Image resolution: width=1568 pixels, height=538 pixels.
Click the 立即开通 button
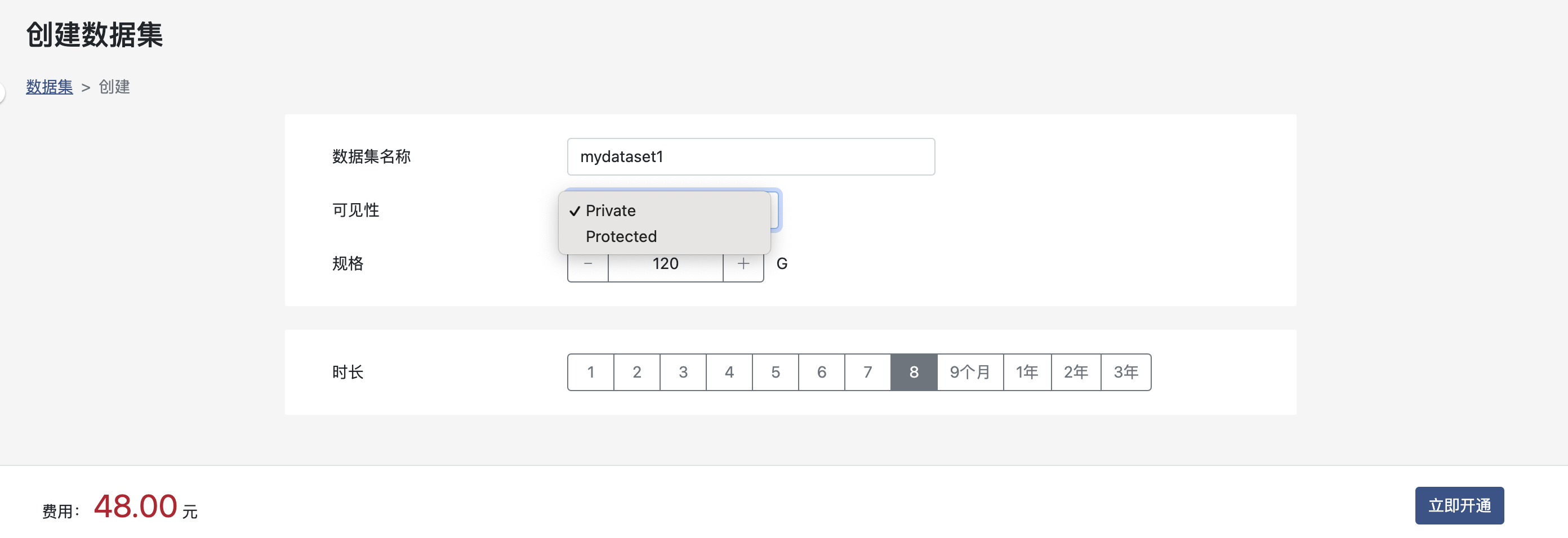(x=1459, y=505)
